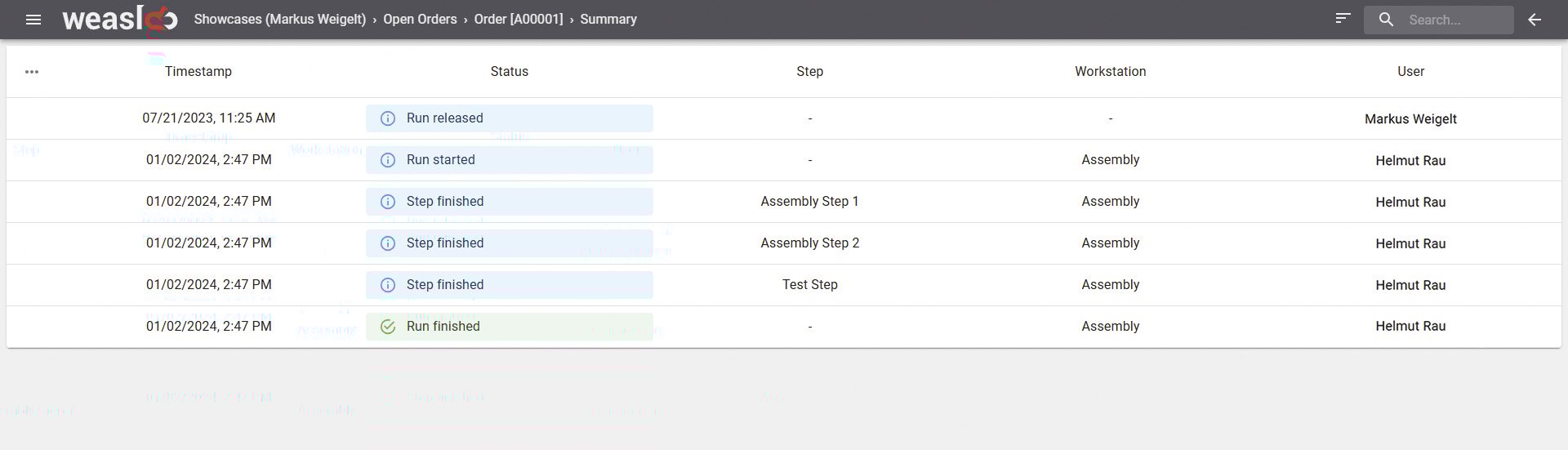Click the magnifier search icon

click(1386, 20)
